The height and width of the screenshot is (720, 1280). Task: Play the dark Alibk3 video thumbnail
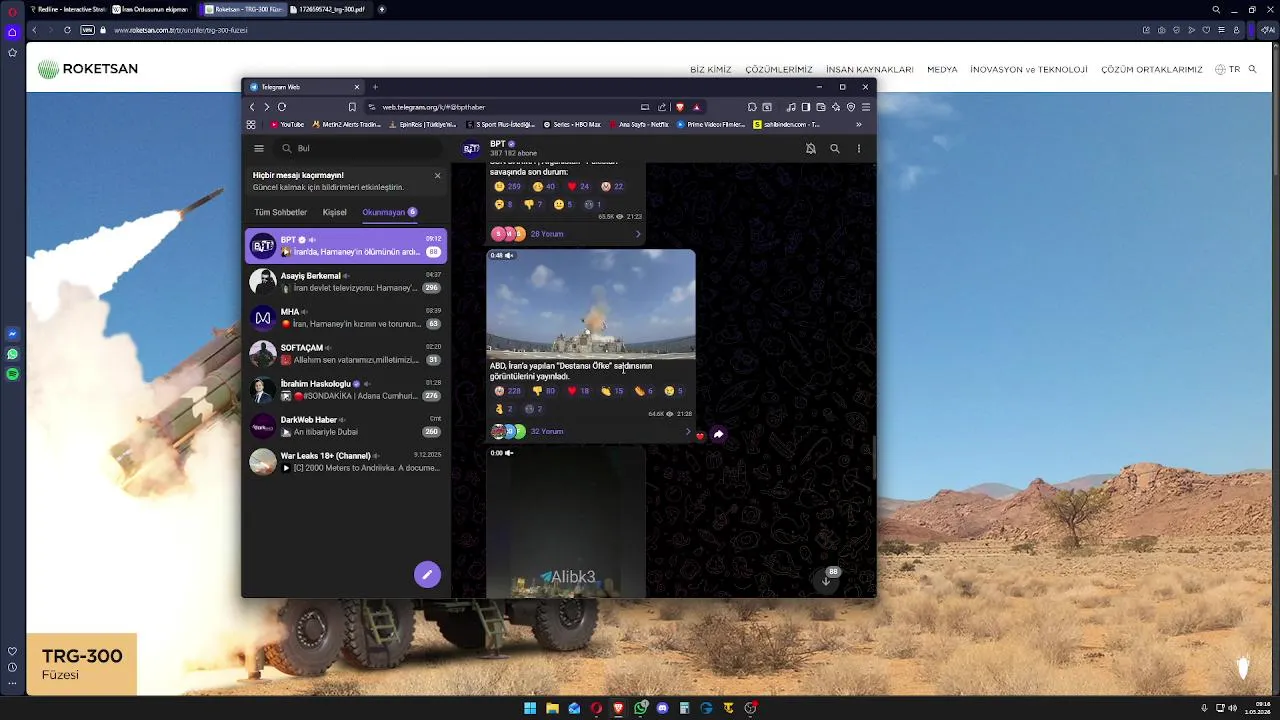point(566,522)
